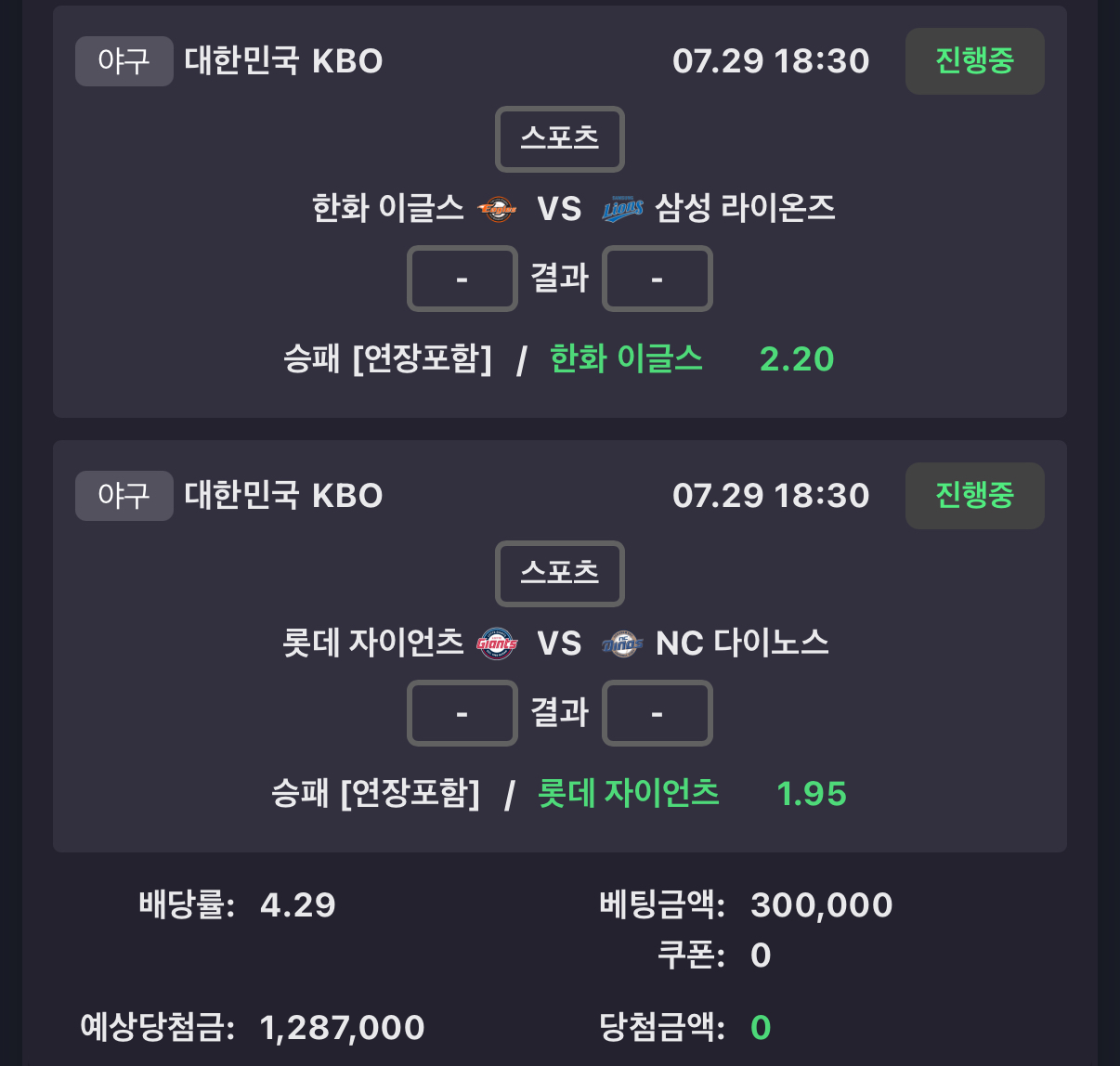This screenshot has height=1066, width=1120.
Task: Click the NC Dinos team logo
Action: click(x=622, y=643)
